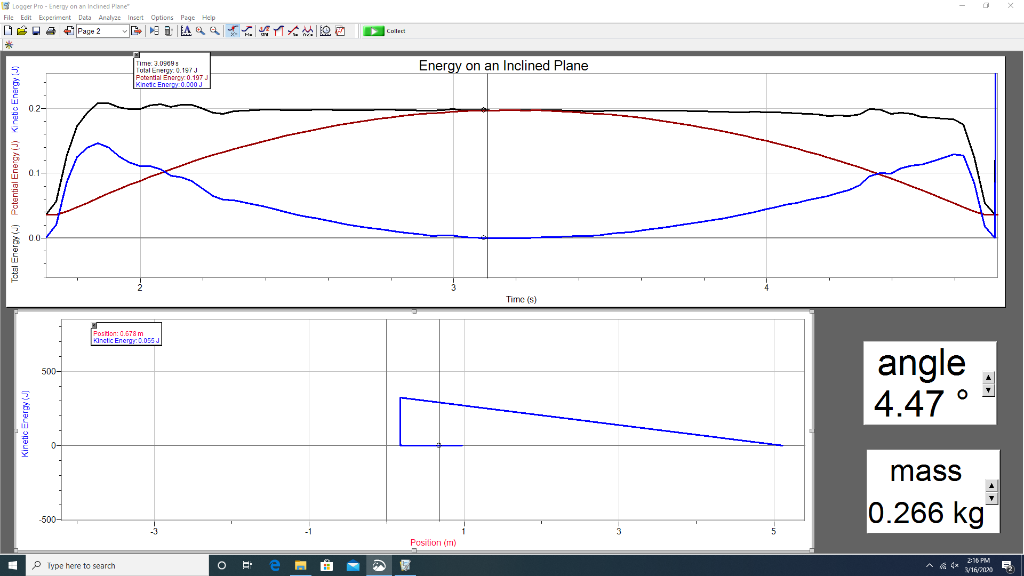Toggle the Examine tool off
This screenshot has width=1024, height=576.
(x=232, y=30)
